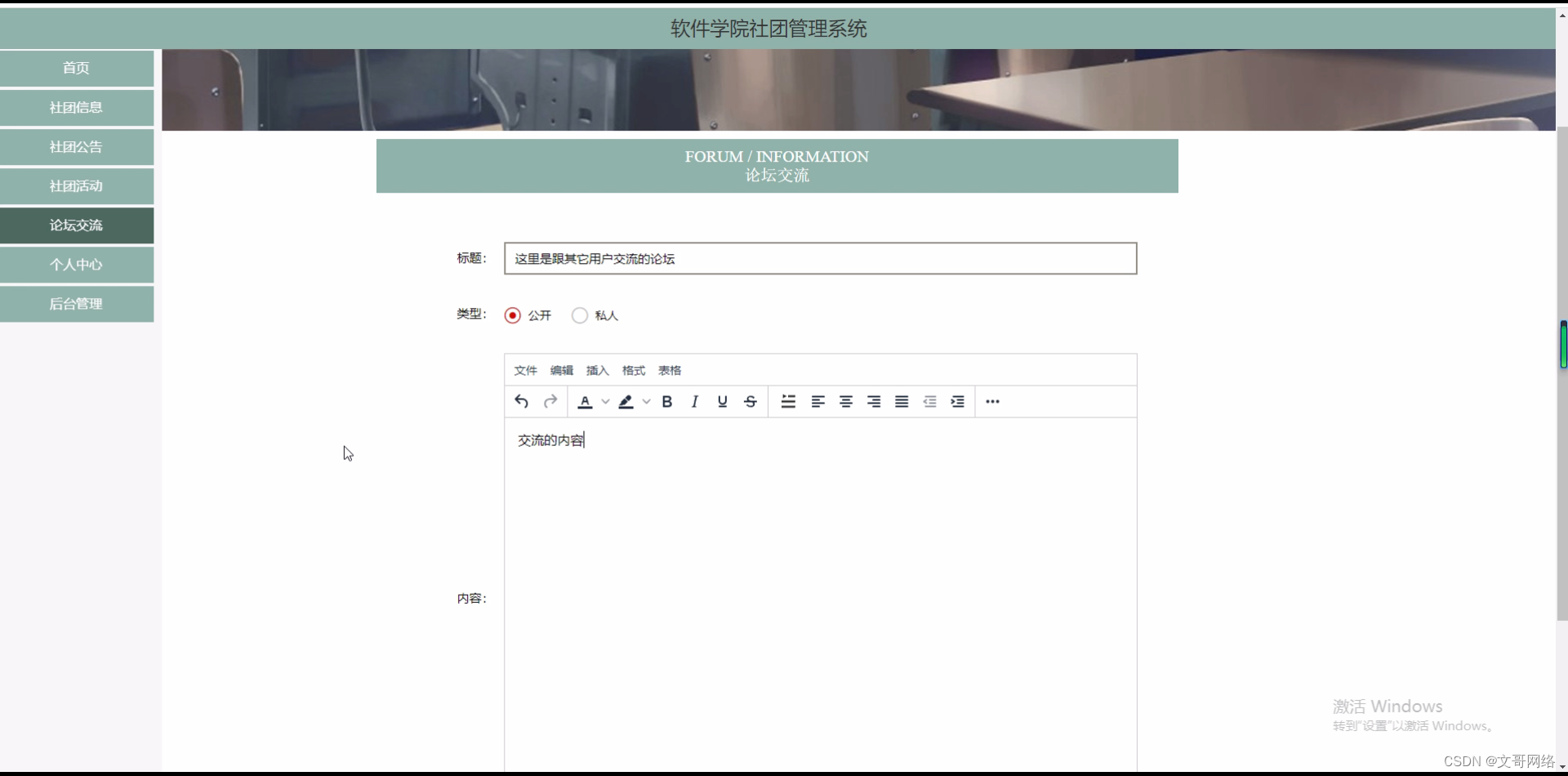Apply italic formatting in the editor
Image resolution: width=1568 pixels, height=776 pixels.
tap(693, 401)
